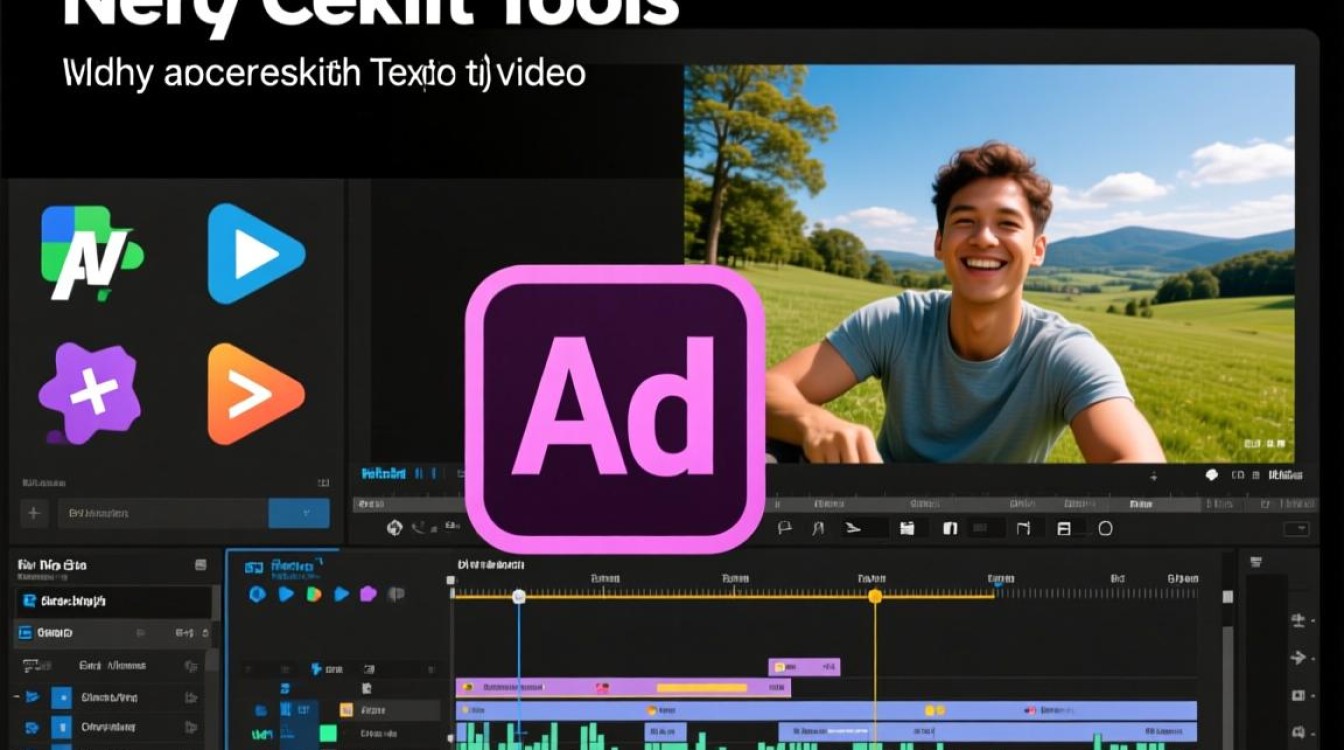Click the blue hexagon icon in the timeline panel
Viewport: 1344px width, 750px height.
click(x=257, y=594)
